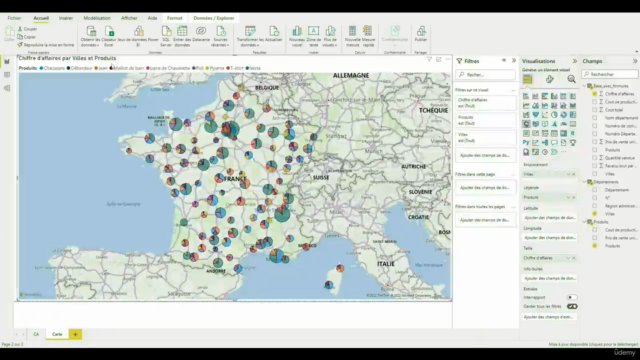This screenshot has height=360, width=640.
Task: Open the Format ribbon tab
Action: tap(175, 18)
